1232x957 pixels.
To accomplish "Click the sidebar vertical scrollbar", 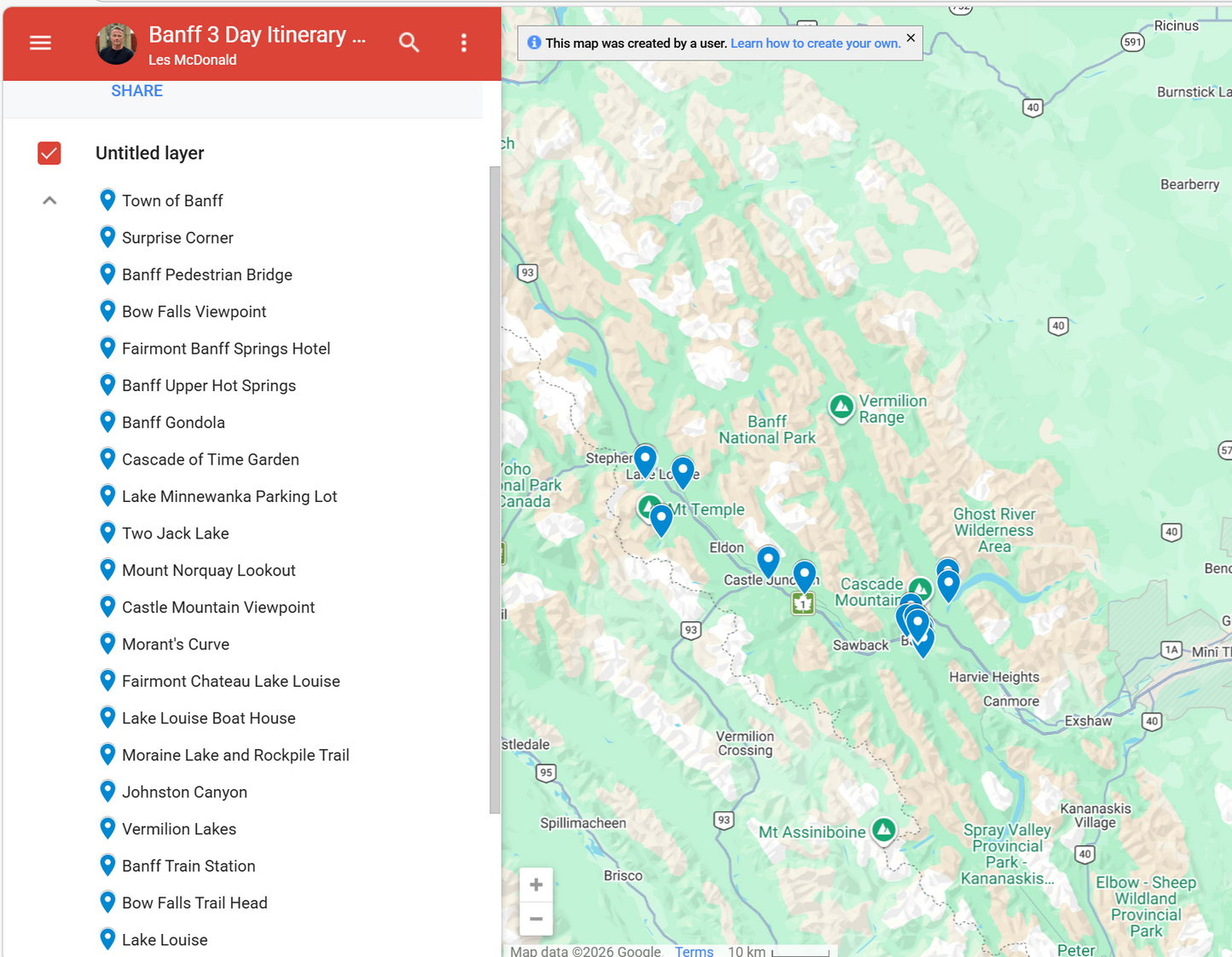I will [495, 490].
